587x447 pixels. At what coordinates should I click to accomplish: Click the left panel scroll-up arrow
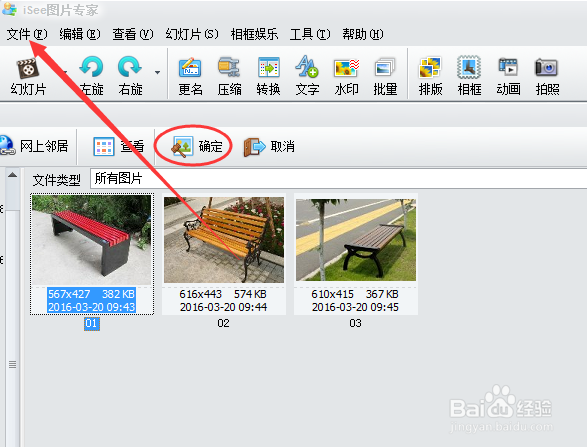click(12, 175)
